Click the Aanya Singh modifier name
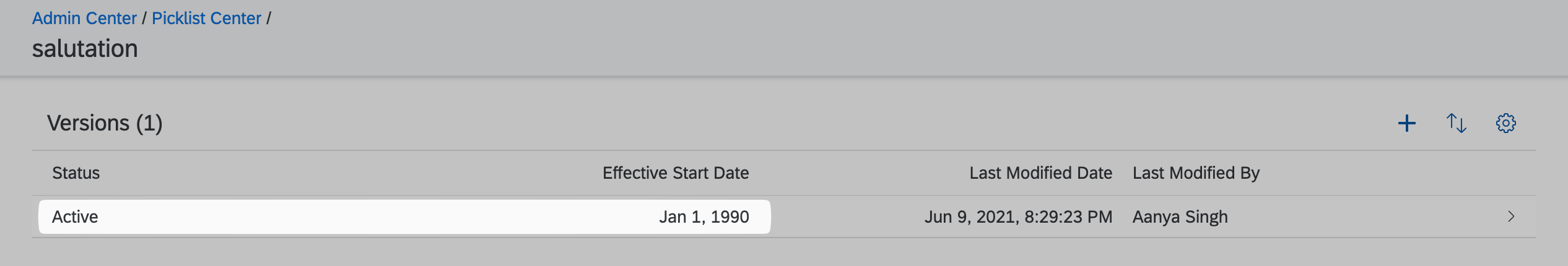Image resolution: width=1568 pixels, height=266 pixels. [x=1180, y=217]
